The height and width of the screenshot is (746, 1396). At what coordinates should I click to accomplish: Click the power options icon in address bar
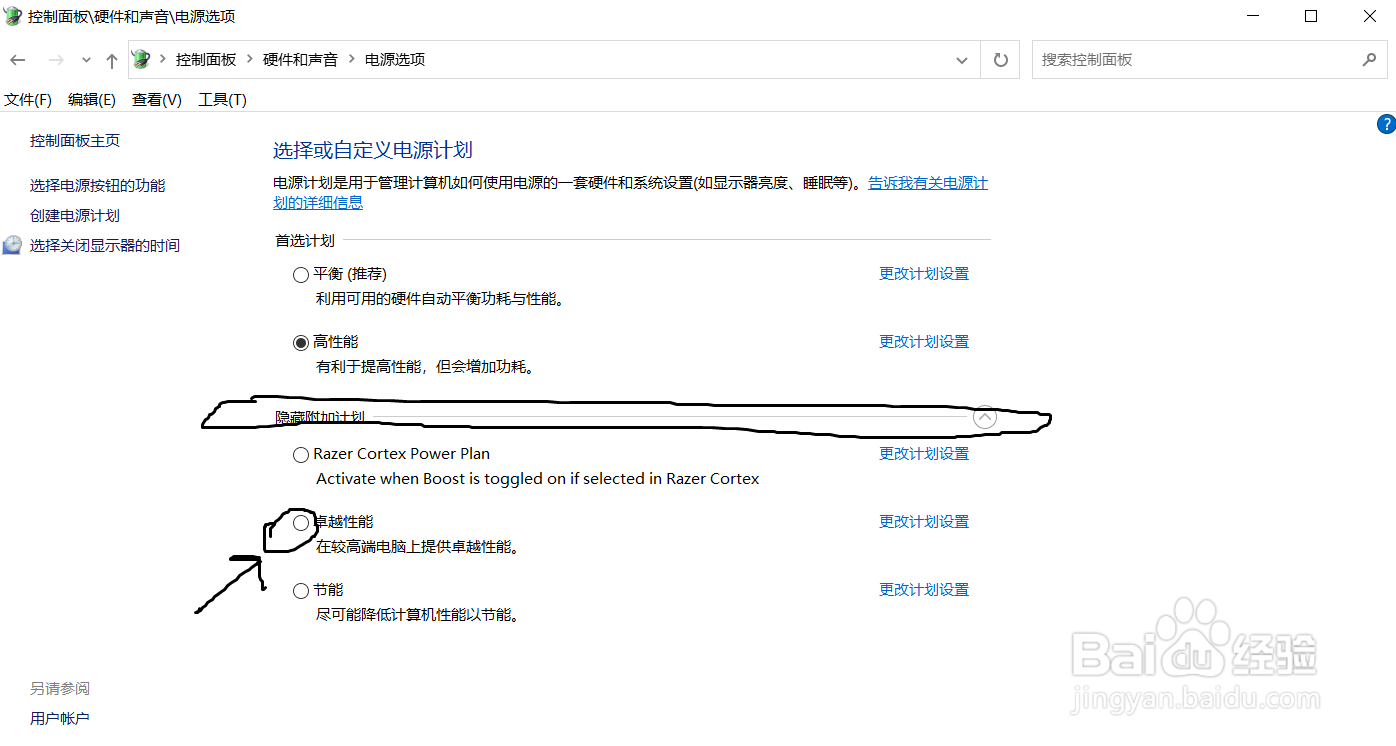142,59
